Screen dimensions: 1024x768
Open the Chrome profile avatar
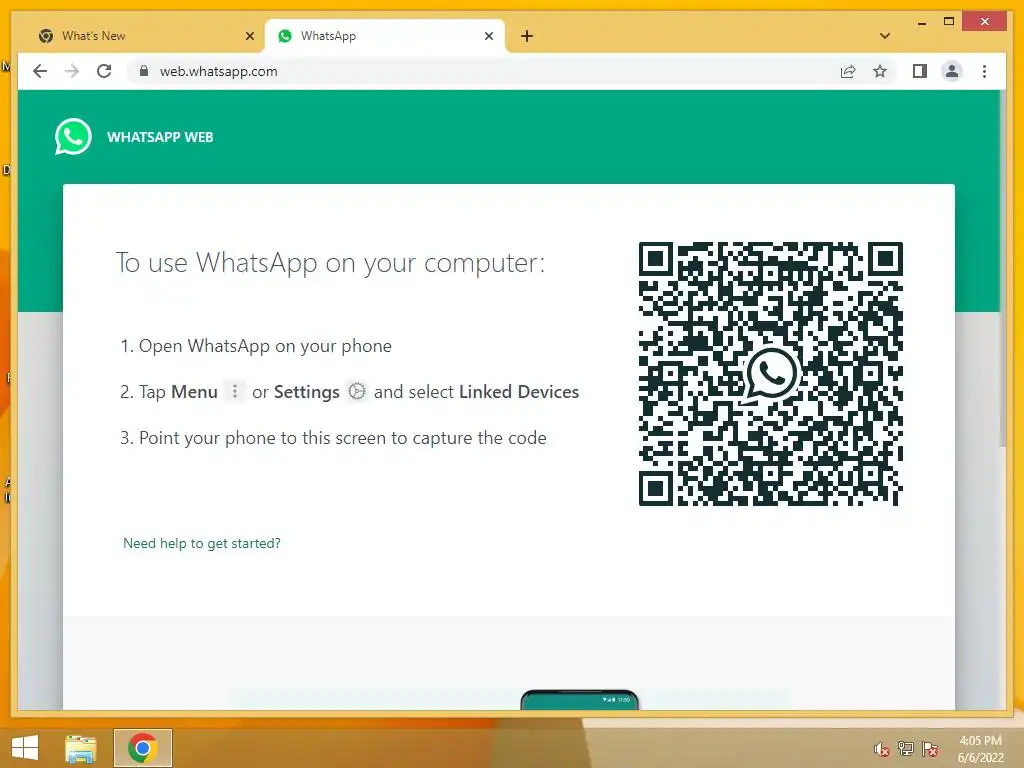click(952, 71)
